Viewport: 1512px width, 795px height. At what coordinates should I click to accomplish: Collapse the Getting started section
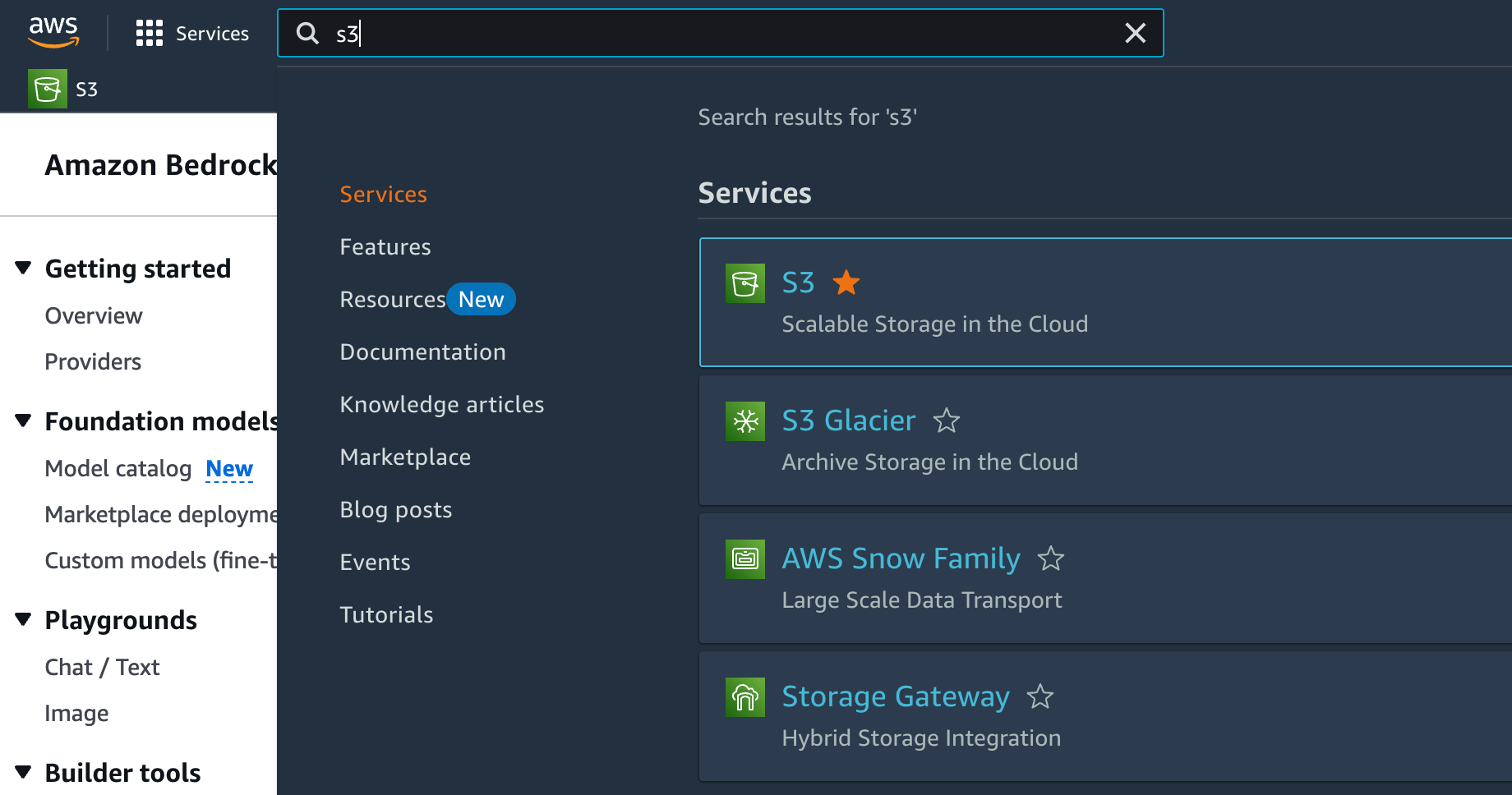(23, 268)
